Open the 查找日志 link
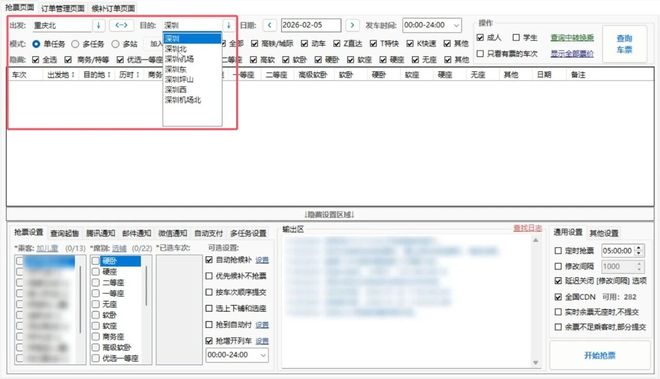This screenshot has width=660, height=379. click(x=527, y=228)
